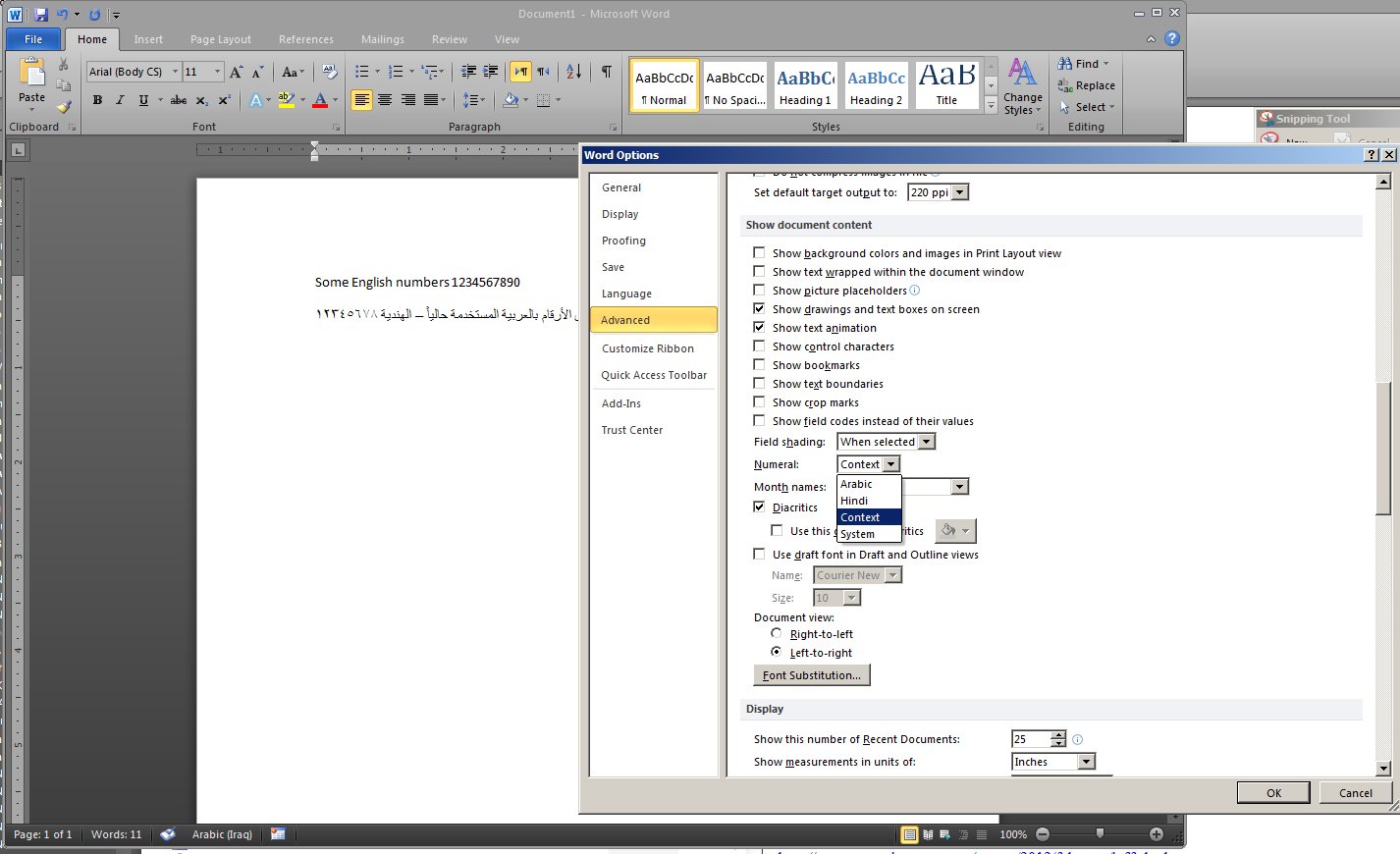
Task: Open the measurement units Inches dropdown
Action: 1085,762
